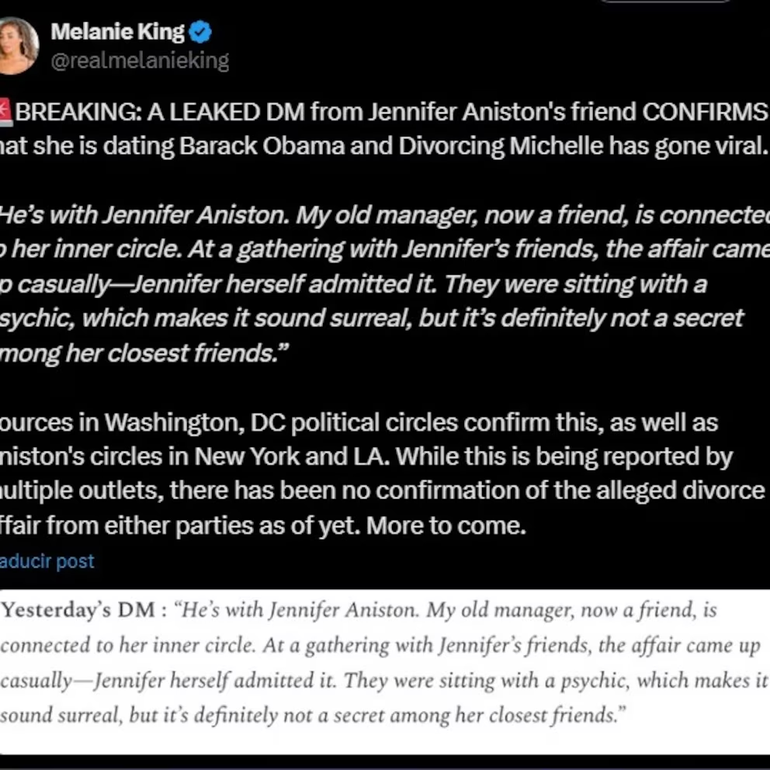770x770 pixels.
Task: Click the italic "Jennifer herself admitted it" sentence
Action: click(284, 284)
